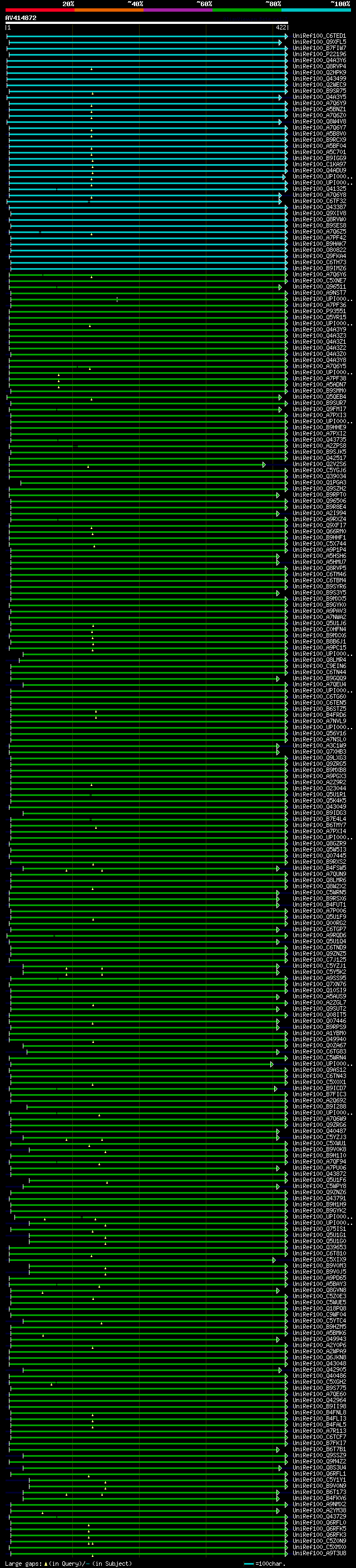Screen dimensions: 356x1568
Task: Open hit UniRef100_Q9XFL5
Action: [319, 42]
